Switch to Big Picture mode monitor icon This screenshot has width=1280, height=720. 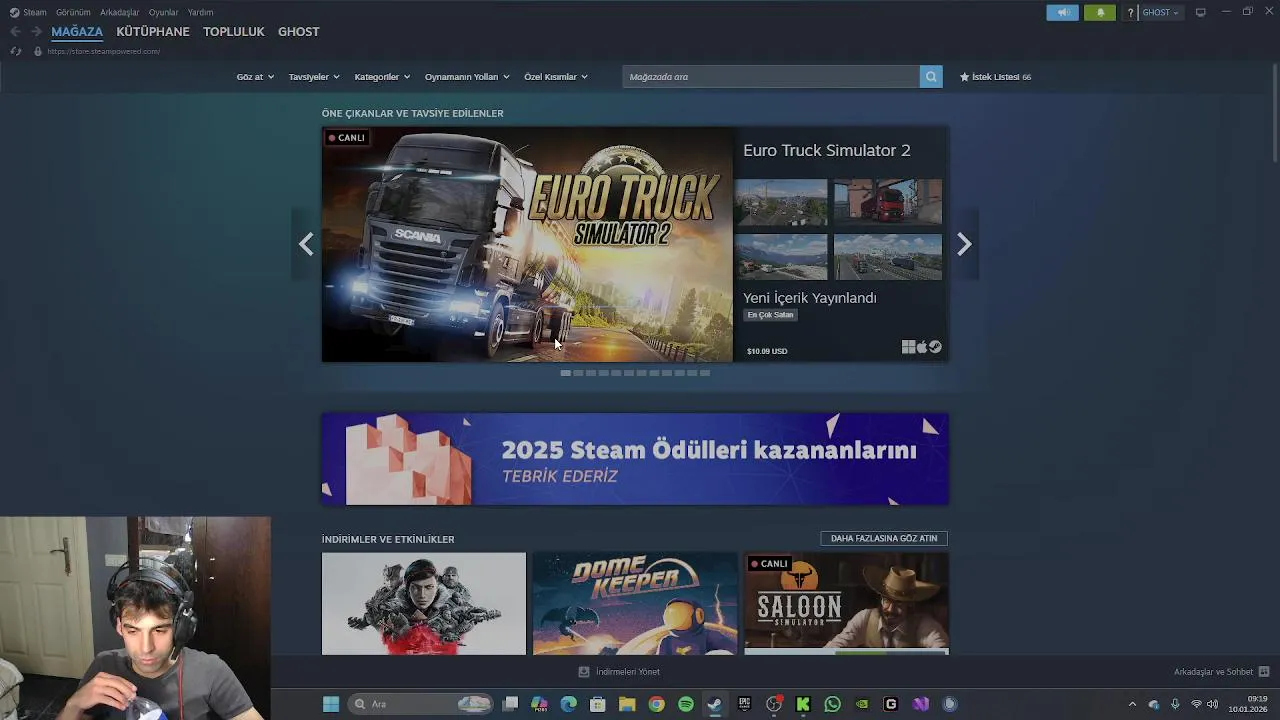coord(1200,12)
